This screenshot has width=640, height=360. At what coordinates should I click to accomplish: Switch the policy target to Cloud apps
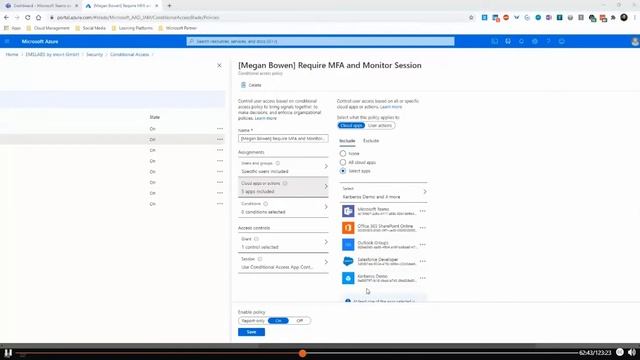[351, 125]
